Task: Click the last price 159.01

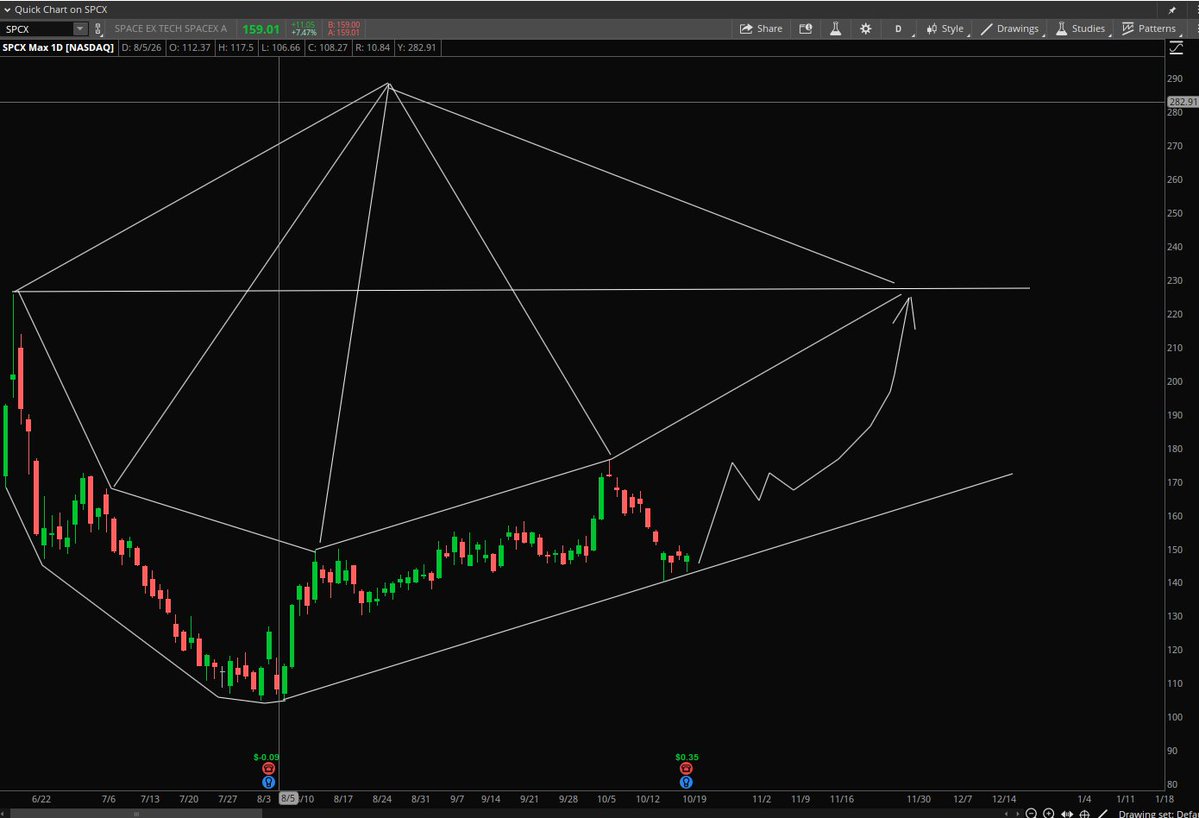Action: click(261, 29)
